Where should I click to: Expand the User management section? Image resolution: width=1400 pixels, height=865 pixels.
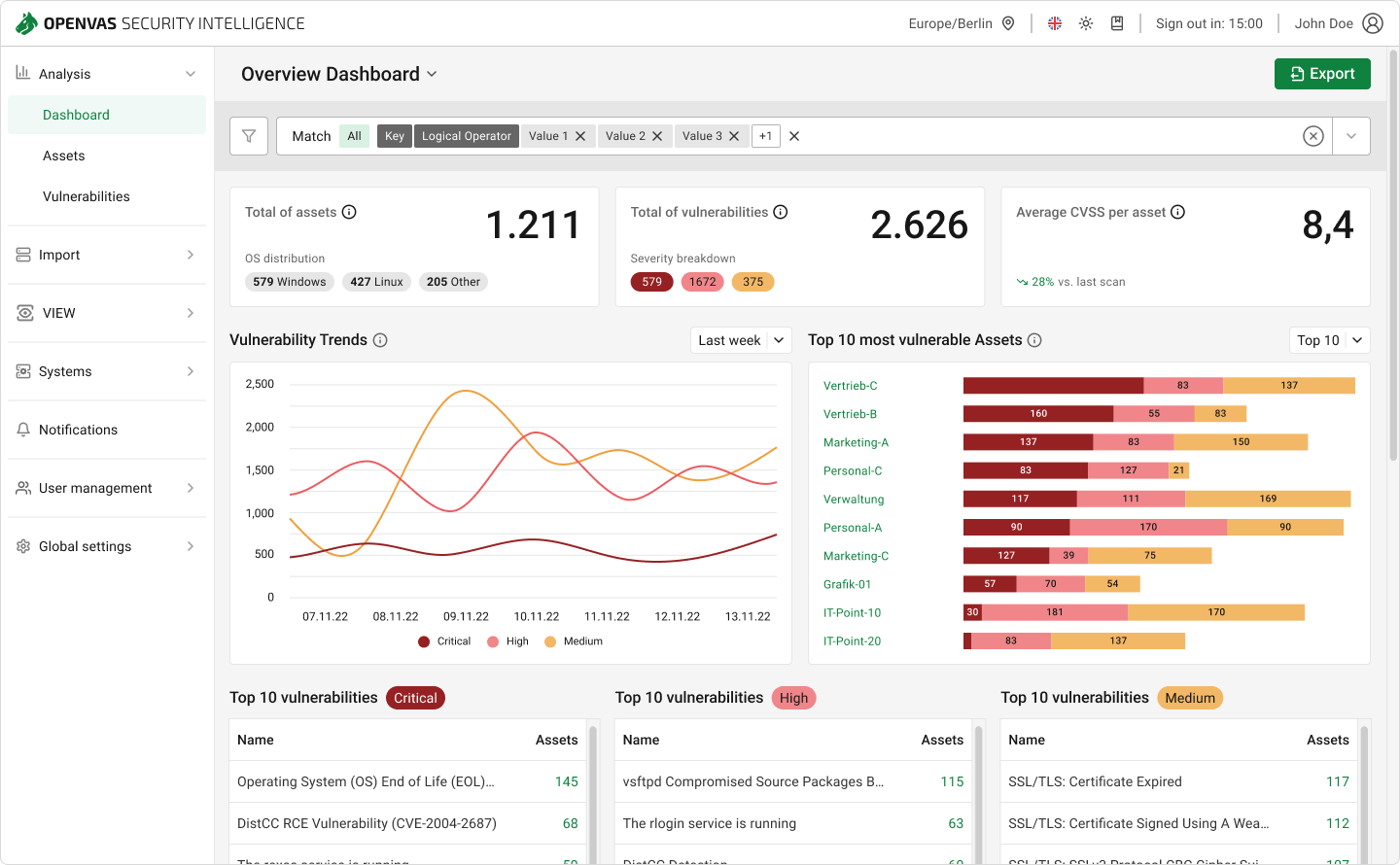191,488
